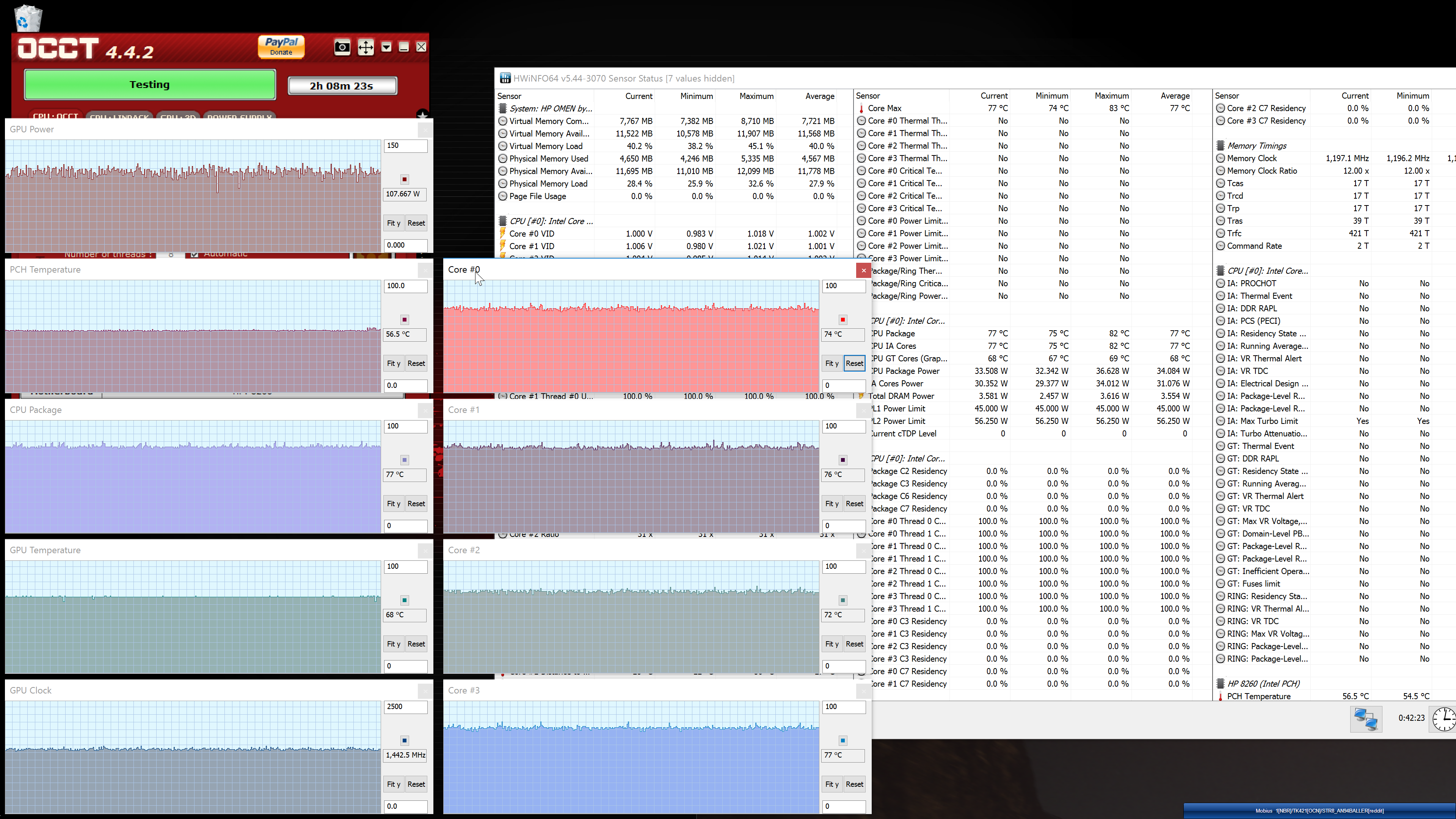The width and height of the screenshot is (1456, 819).
Task: Click the Average column header in second panel
Action: 1175,96
